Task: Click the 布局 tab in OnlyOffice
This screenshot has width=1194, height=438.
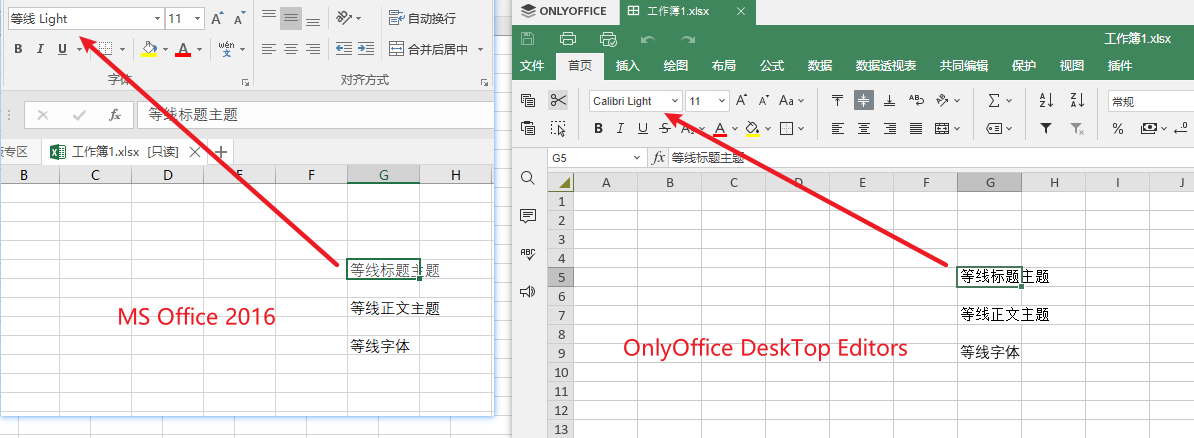Action: [x=723, y=66]
